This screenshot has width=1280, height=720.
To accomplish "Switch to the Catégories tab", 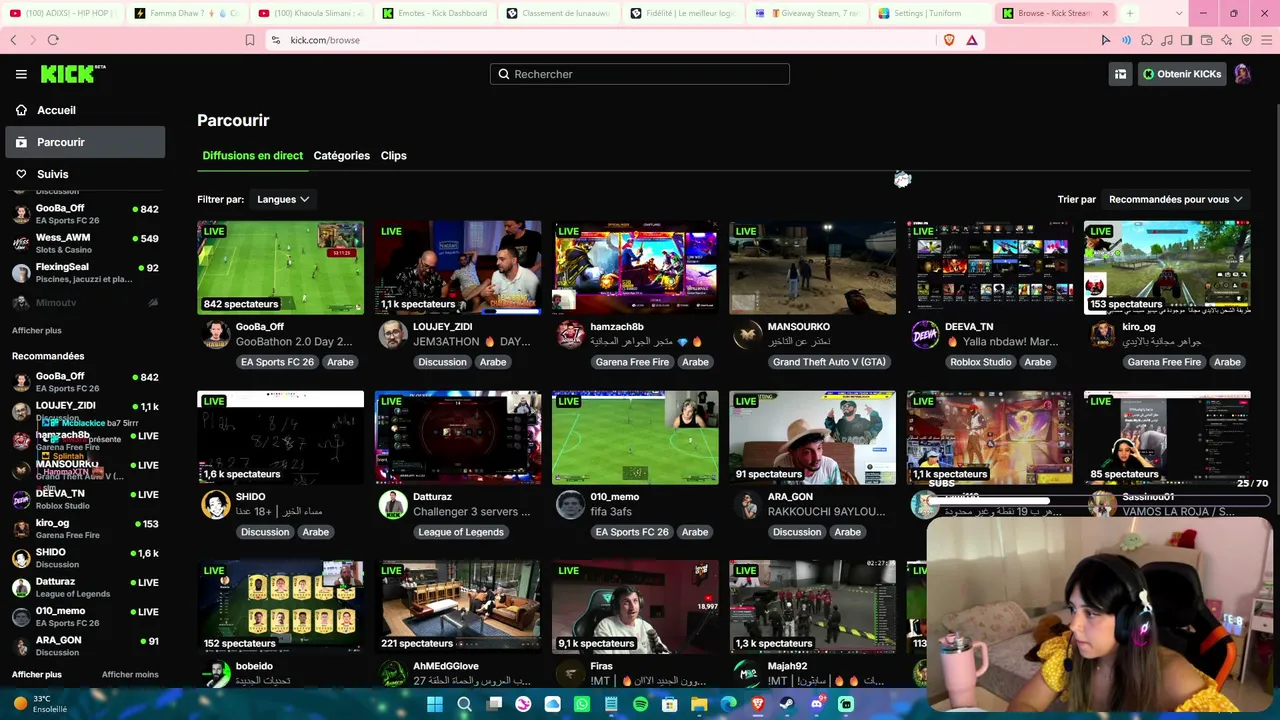I will coord(342,156).
